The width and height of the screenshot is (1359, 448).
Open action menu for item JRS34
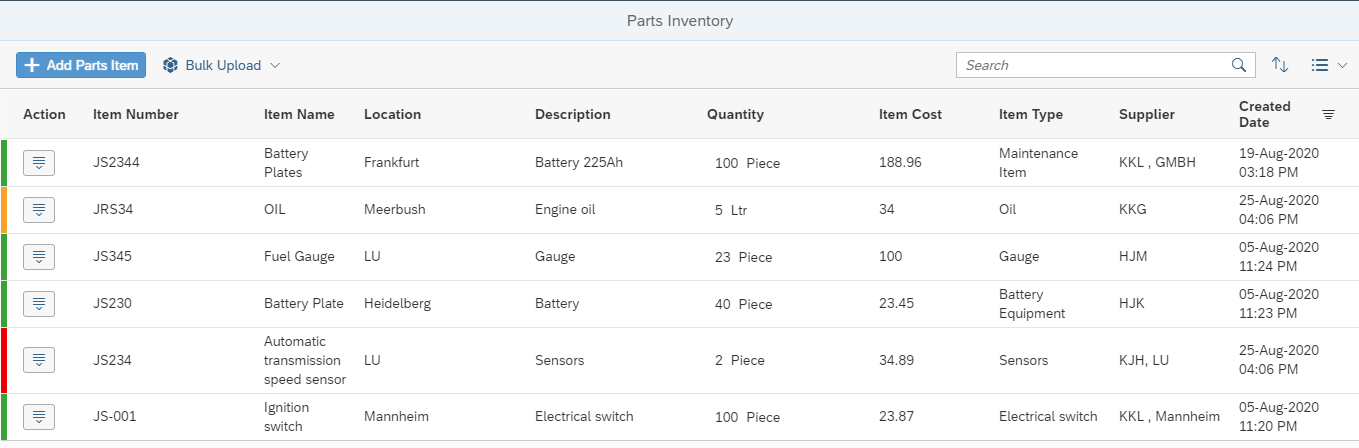point(39,210)
